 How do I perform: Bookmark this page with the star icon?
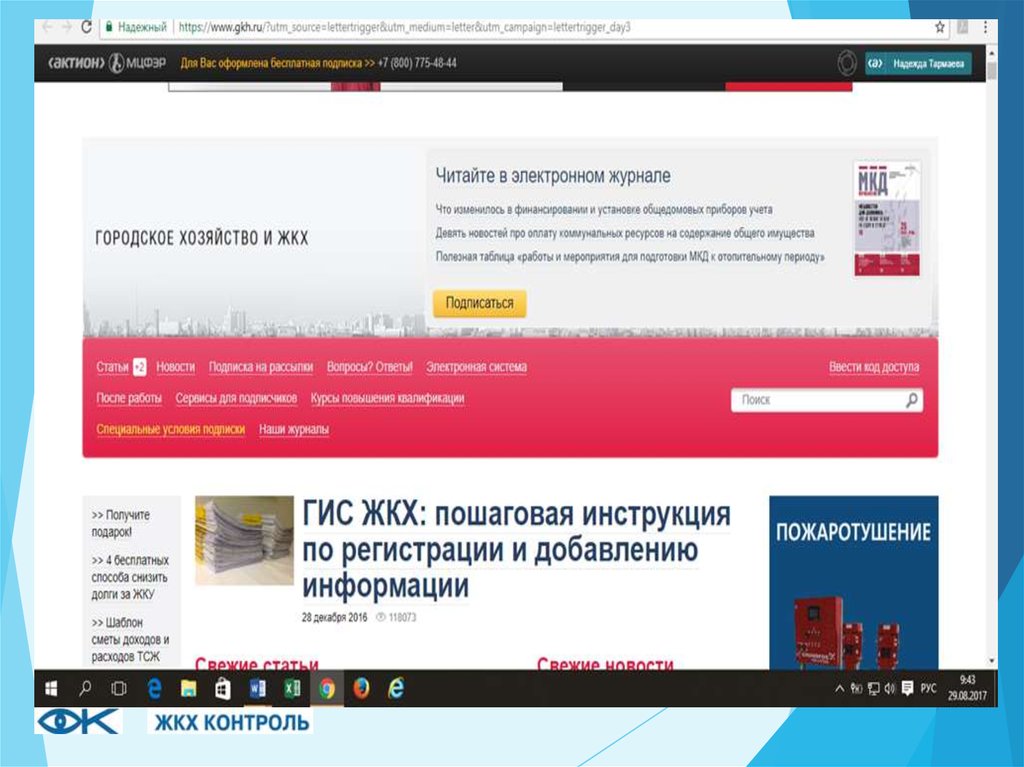point(940,27)
